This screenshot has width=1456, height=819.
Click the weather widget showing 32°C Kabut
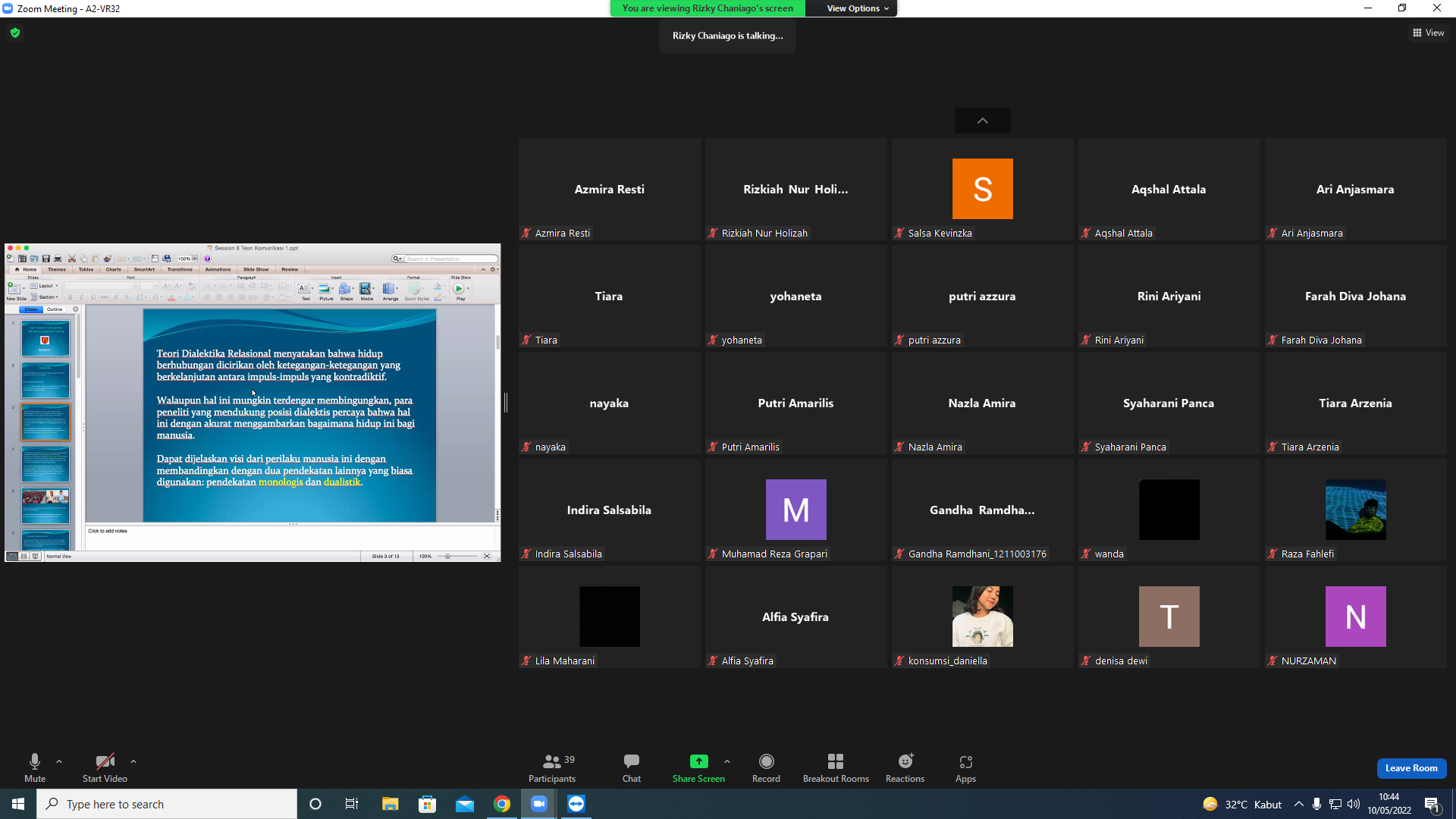coord(1241,804)
